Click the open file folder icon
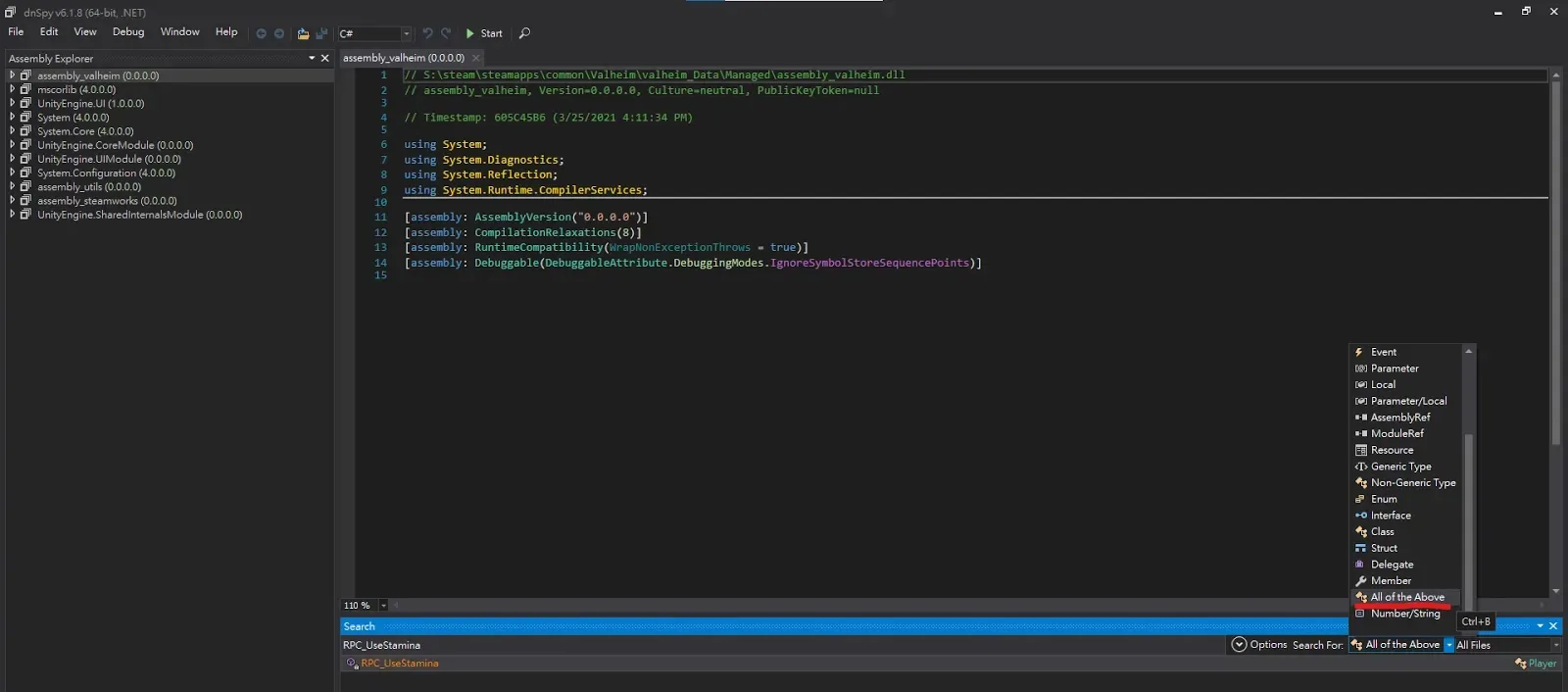The width and height of the screenshot is (1568, 692). (303, 33)
